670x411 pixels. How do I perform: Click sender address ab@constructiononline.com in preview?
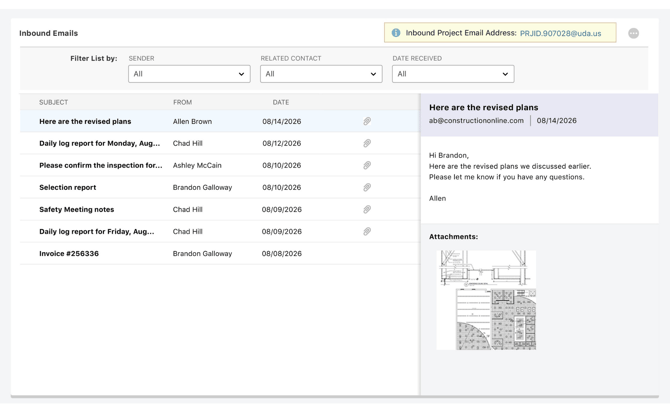(x=476, y=120)
